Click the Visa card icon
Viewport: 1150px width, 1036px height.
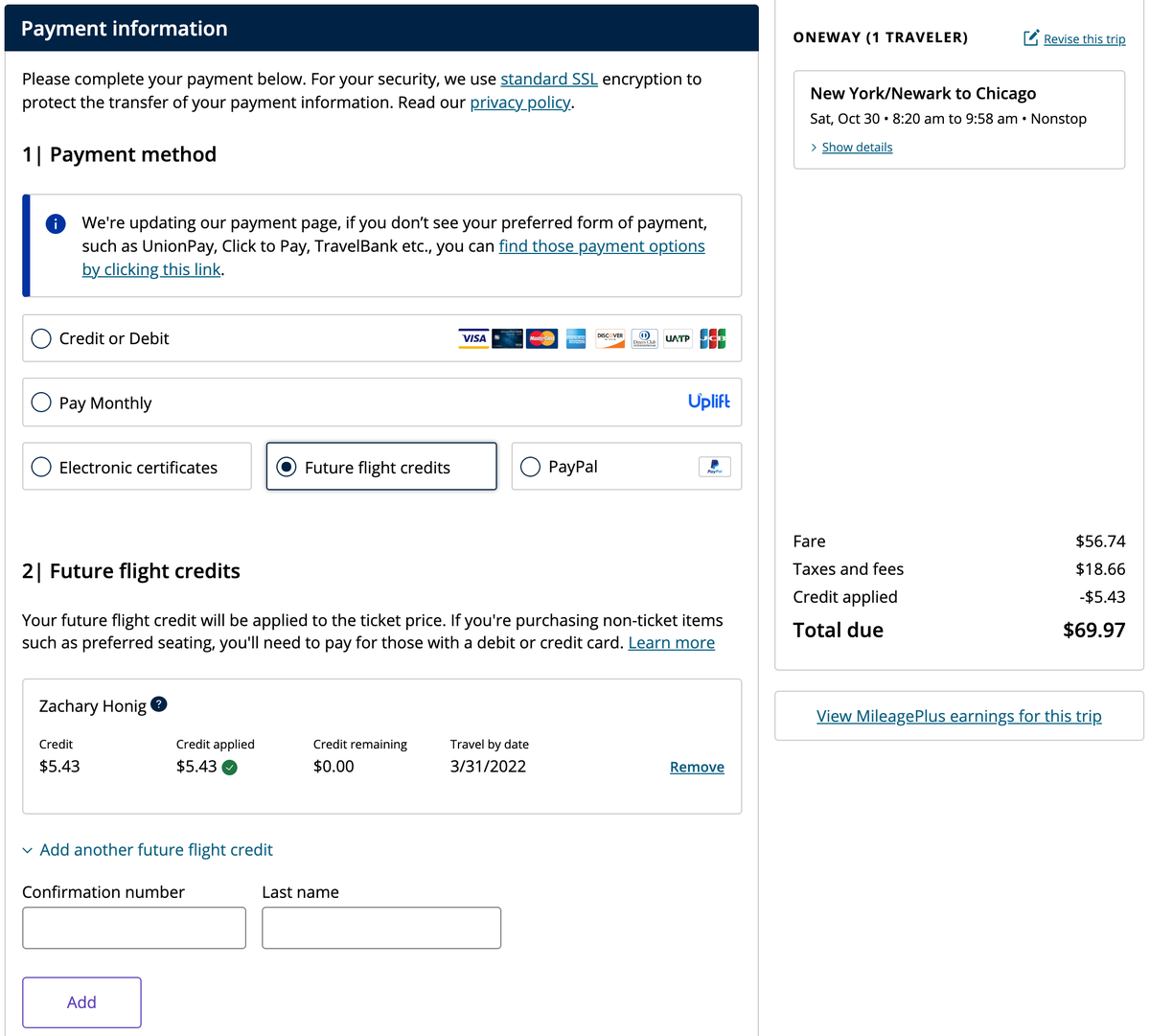pyautogui.click(x=472, y=338)
